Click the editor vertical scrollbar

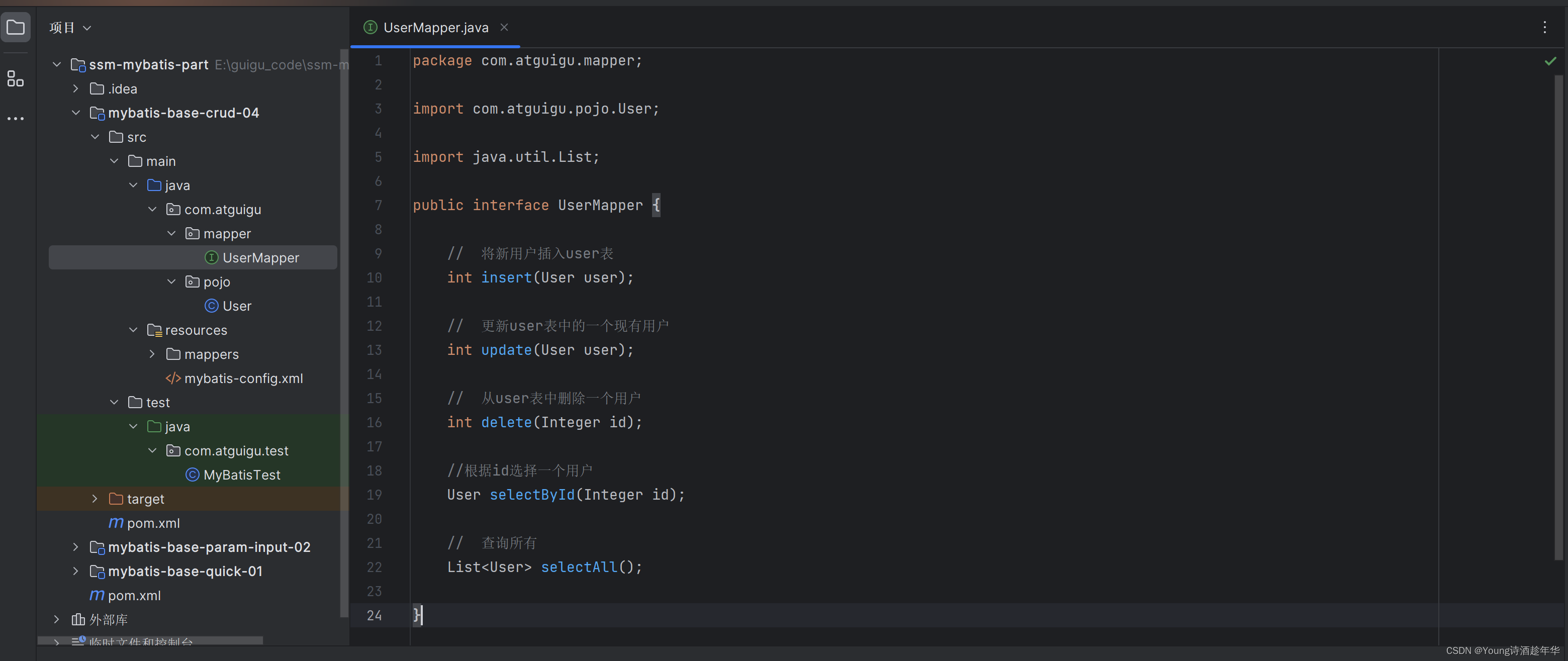click(1558, 317)
